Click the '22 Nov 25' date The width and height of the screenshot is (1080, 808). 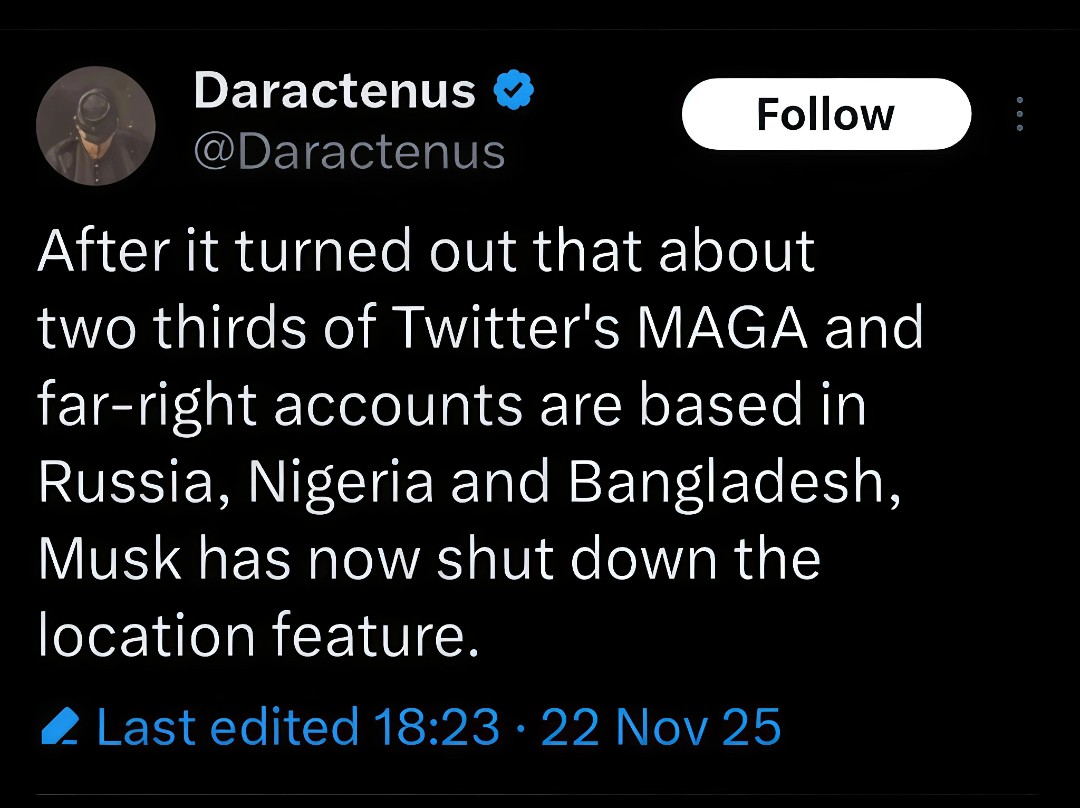pyautogui.click(x=661, y=727)
